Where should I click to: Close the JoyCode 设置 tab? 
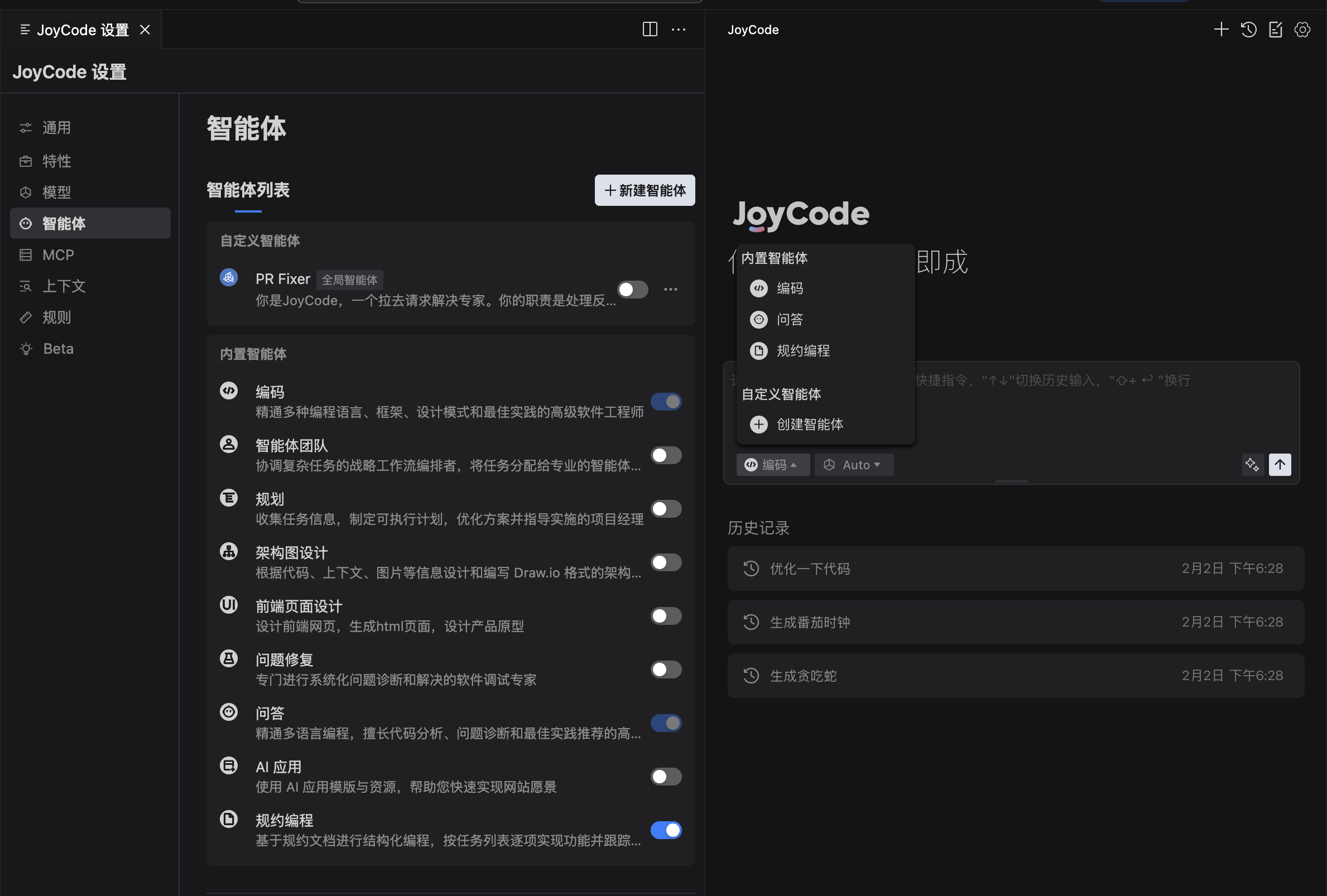coord(145,30)
